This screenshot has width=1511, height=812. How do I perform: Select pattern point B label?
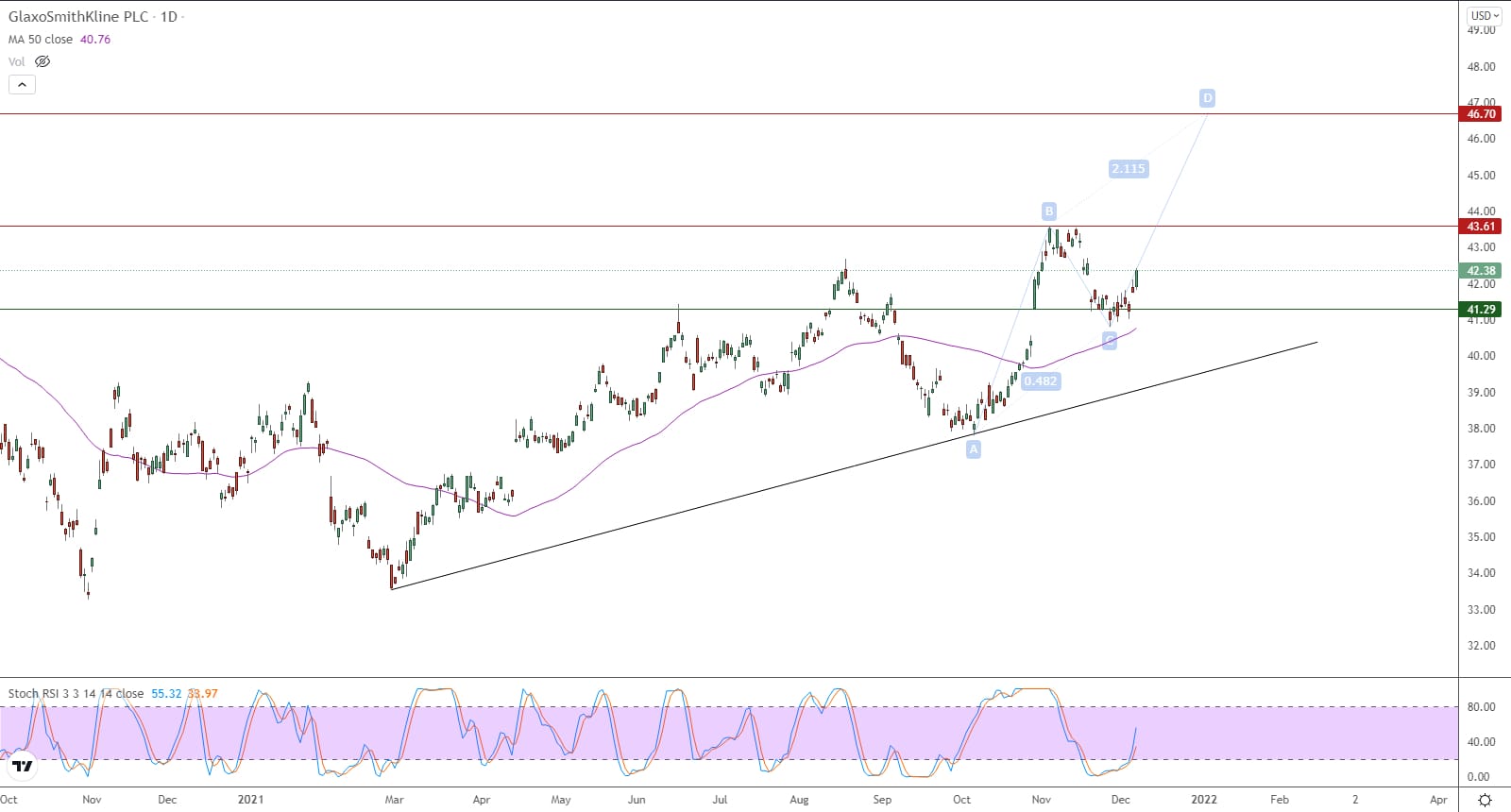pyautogui.click(x=1048, y=211)
